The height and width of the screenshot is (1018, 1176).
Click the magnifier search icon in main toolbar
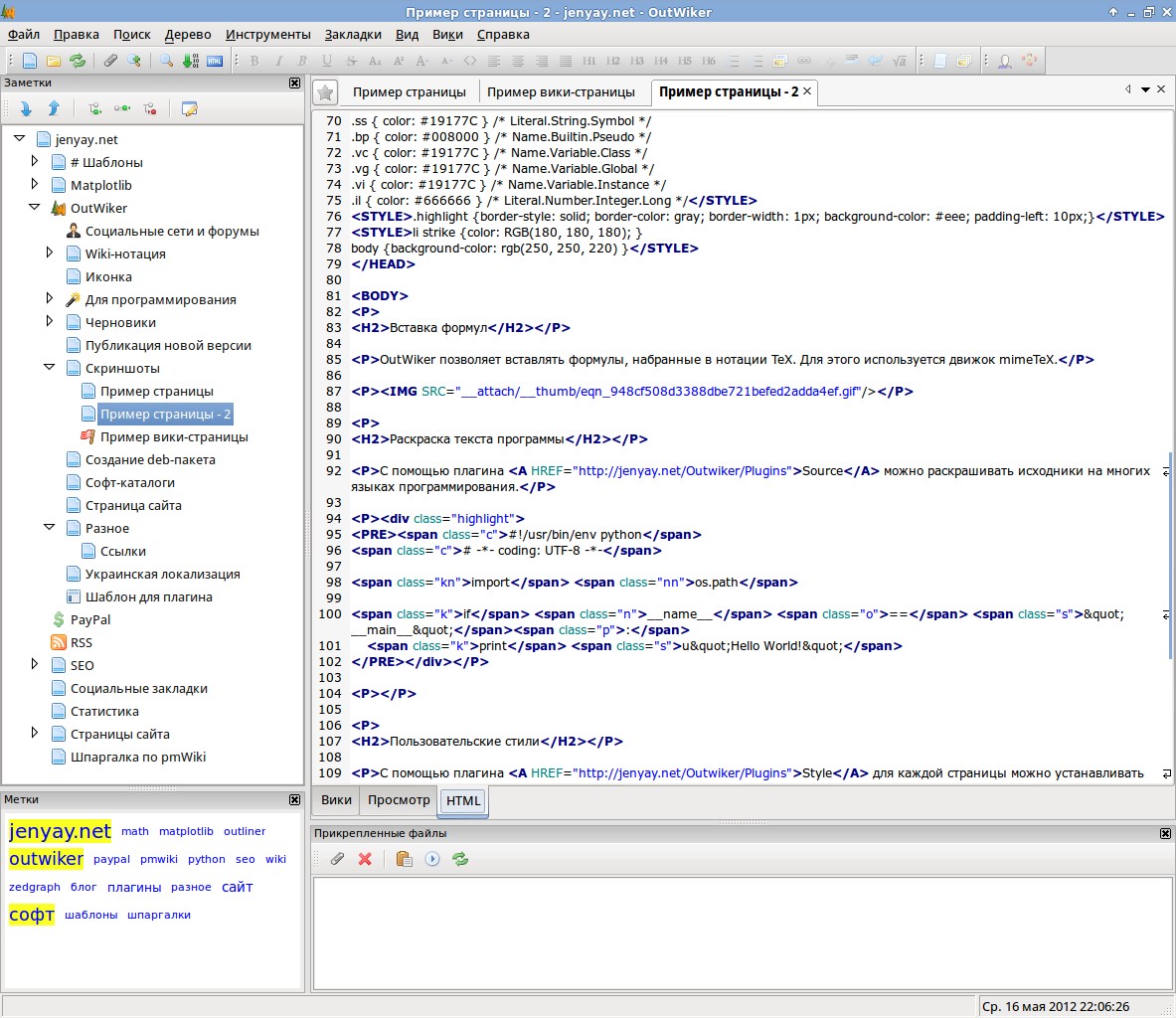coord(166,61)
